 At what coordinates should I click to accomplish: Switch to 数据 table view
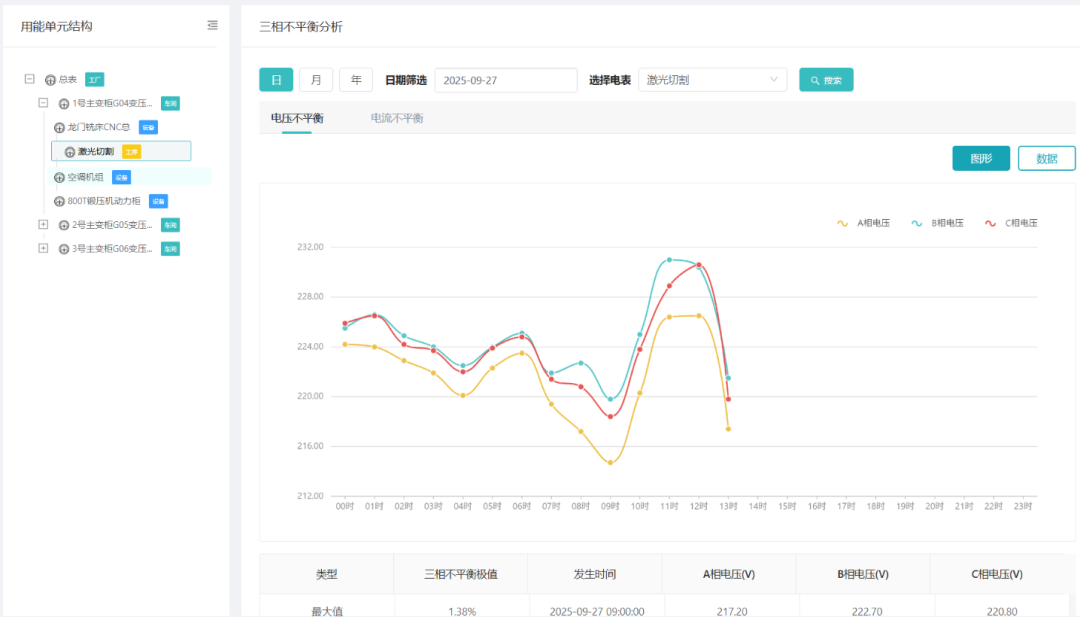[1046, 158]
